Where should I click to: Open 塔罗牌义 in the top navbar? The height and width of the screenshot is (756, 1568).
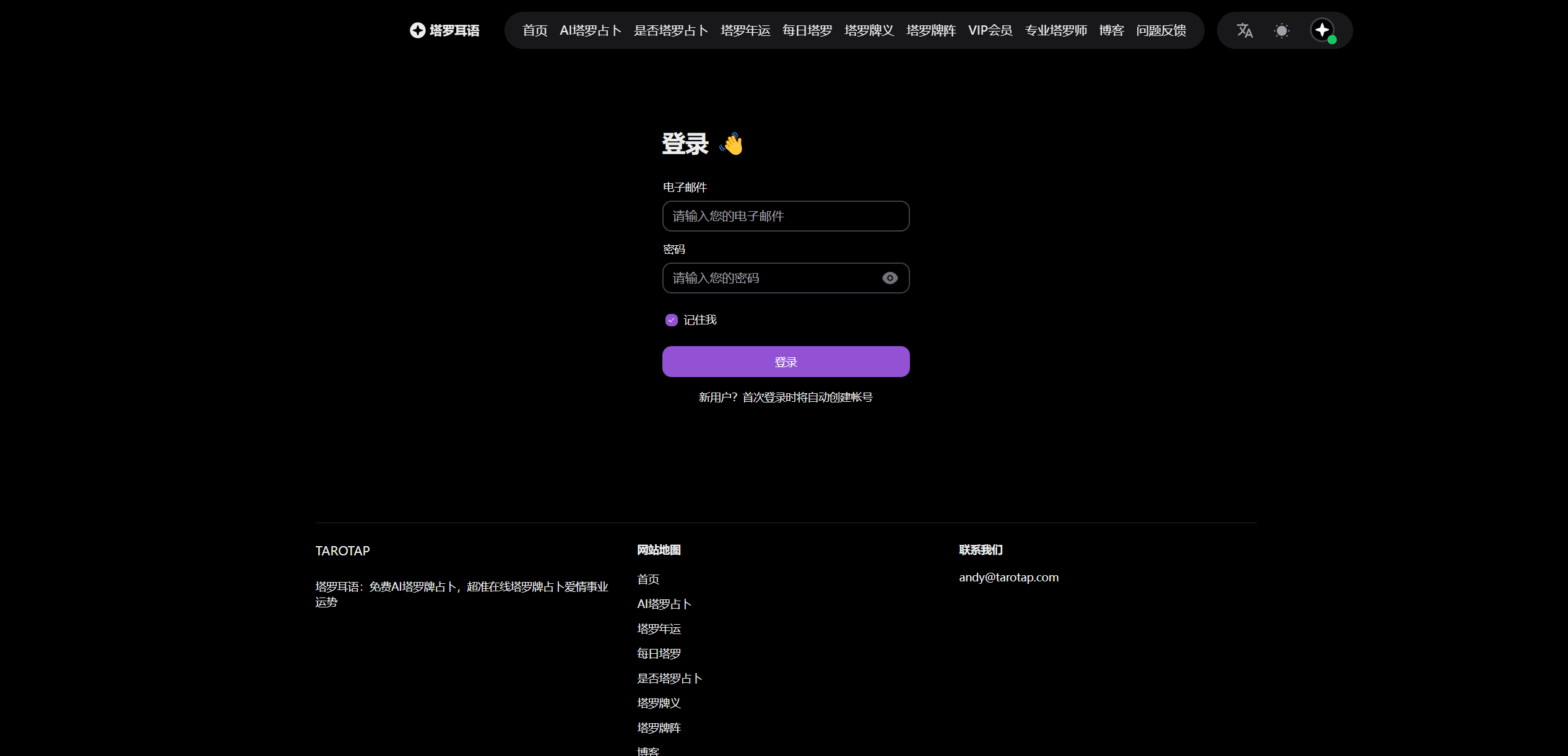pyautogui.click(x=868, y=30)
